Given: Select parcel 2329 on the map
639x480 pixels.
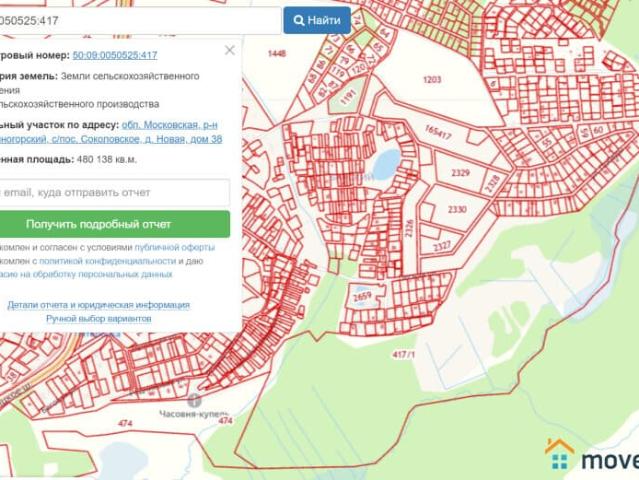Looking at the screenshot, I should pyautogui.click(x=461, y=173).
